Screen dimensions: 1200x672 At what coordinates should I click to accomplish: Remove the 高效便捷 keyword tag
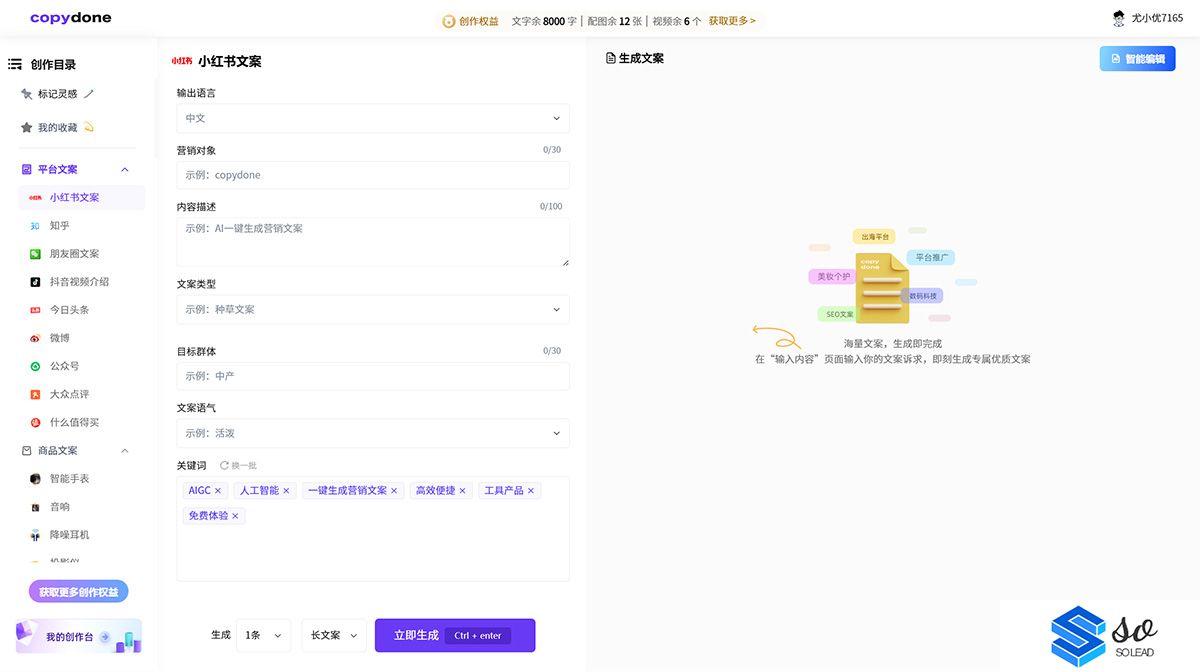tap(463, 491)
